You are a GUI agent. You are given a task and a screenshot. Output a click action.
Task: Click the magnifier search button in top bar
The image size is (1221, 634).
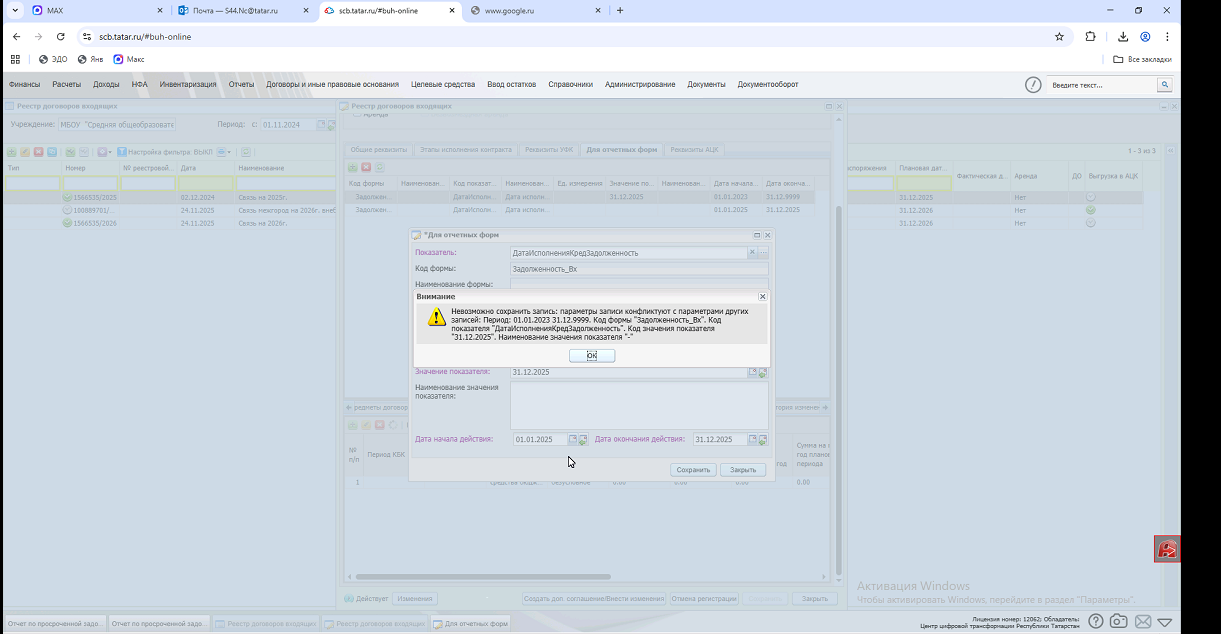point(1164,85)
